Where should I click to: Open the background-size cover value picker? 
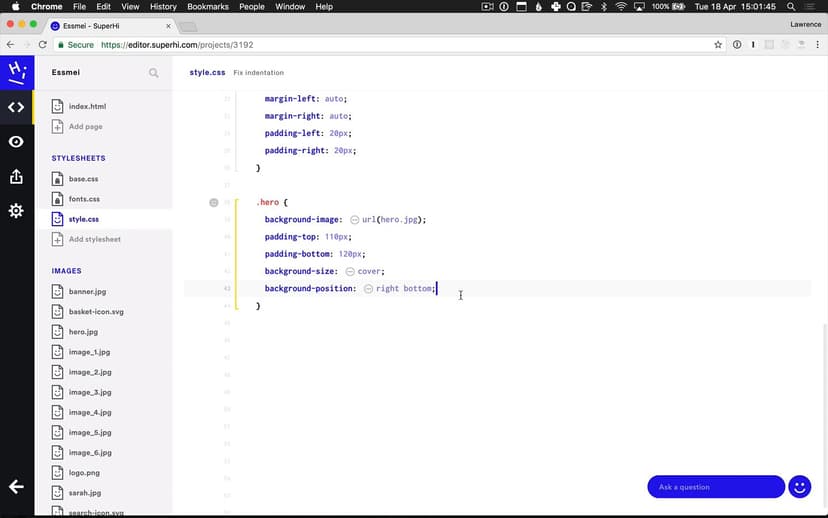[x=350, y=272]
